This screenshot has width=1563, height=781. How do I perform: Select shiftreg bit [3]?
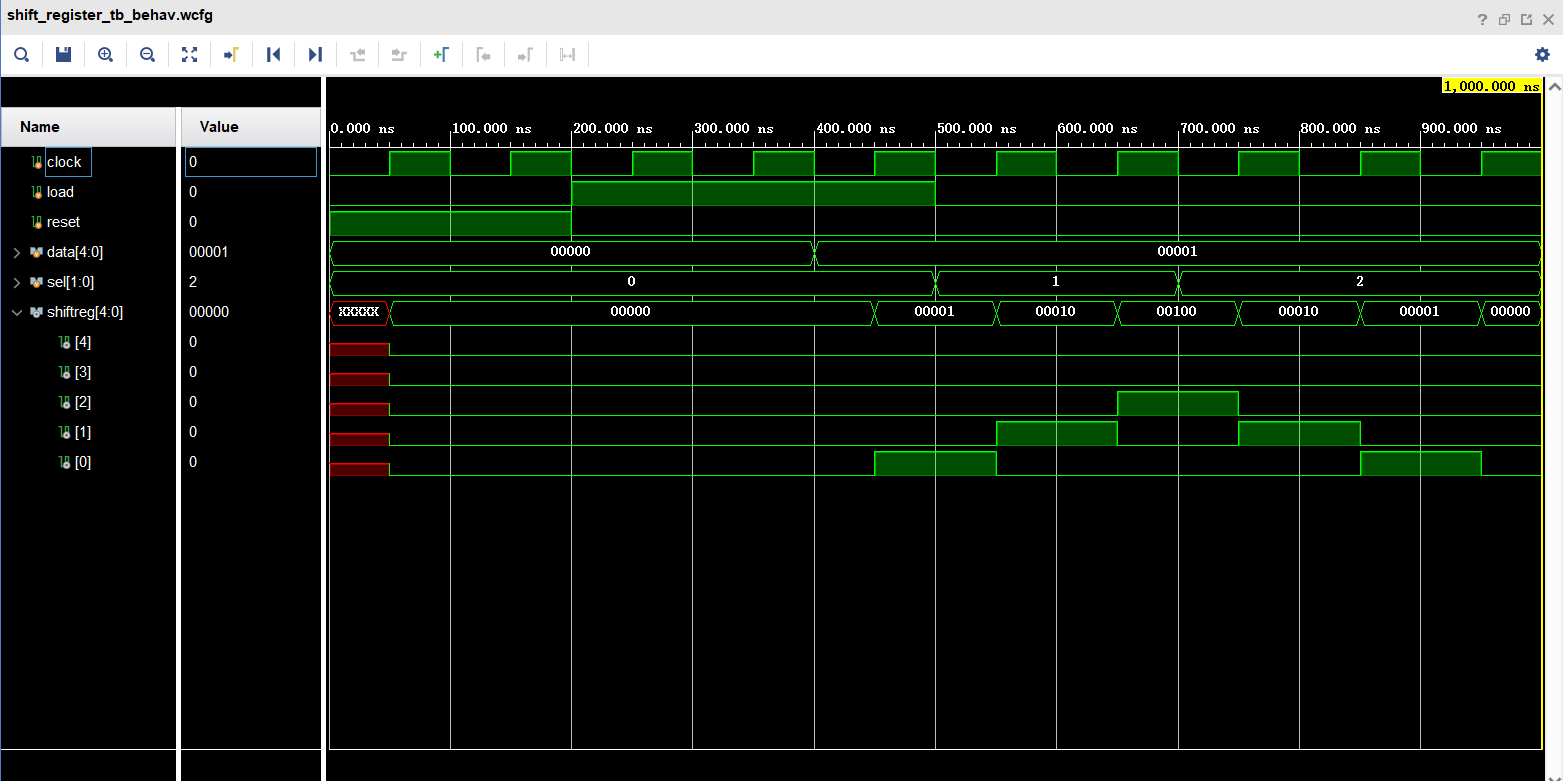(x=83, y=372)
